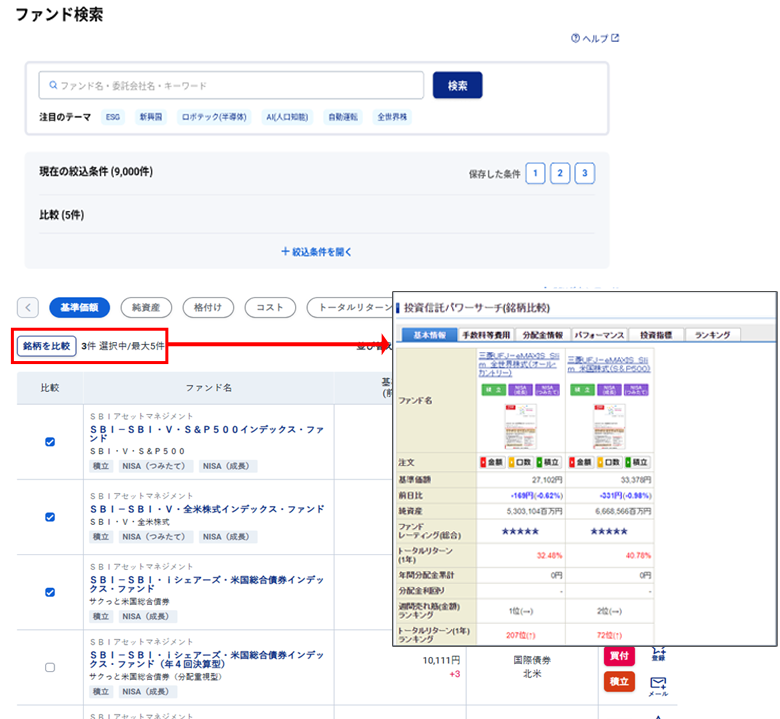Check compare box for 年4回決算型 fund
This screenshot has width=780, height=719.
(x=50, y=667)
